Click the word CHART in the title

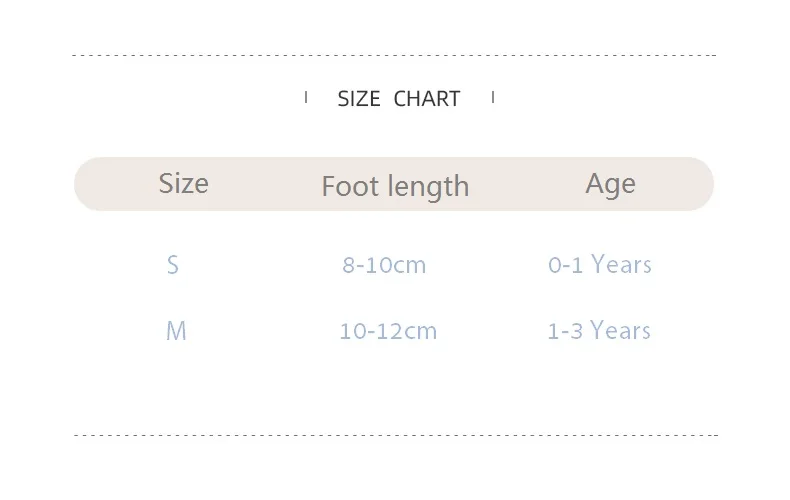point(427,99)
